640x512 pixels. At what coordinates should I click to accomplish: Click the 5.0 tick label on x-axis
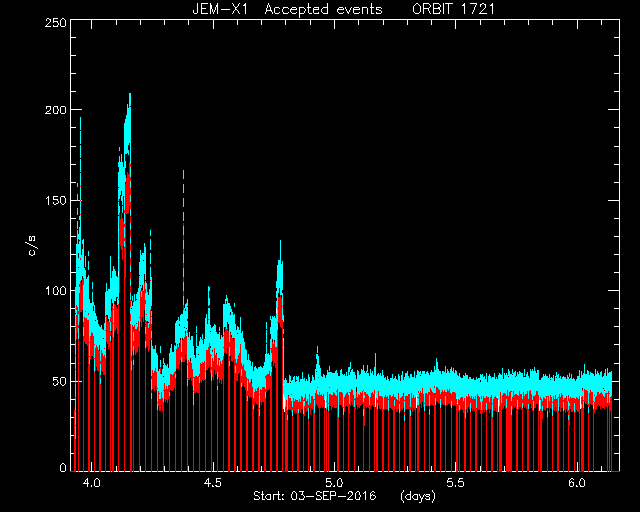click(x=334, y=483)
